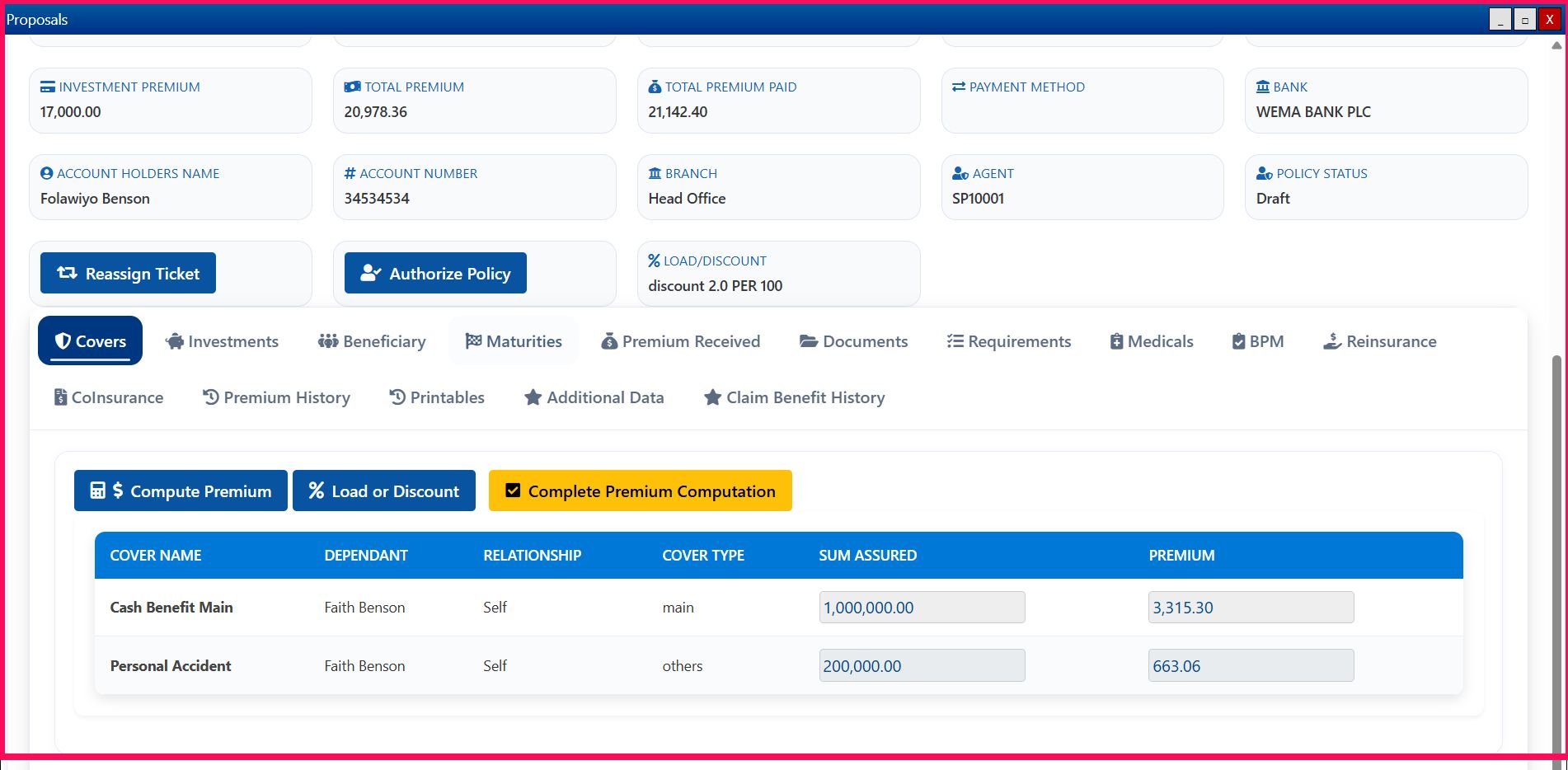Click the Policy Status user-shield icon

tap(1265, 173)
